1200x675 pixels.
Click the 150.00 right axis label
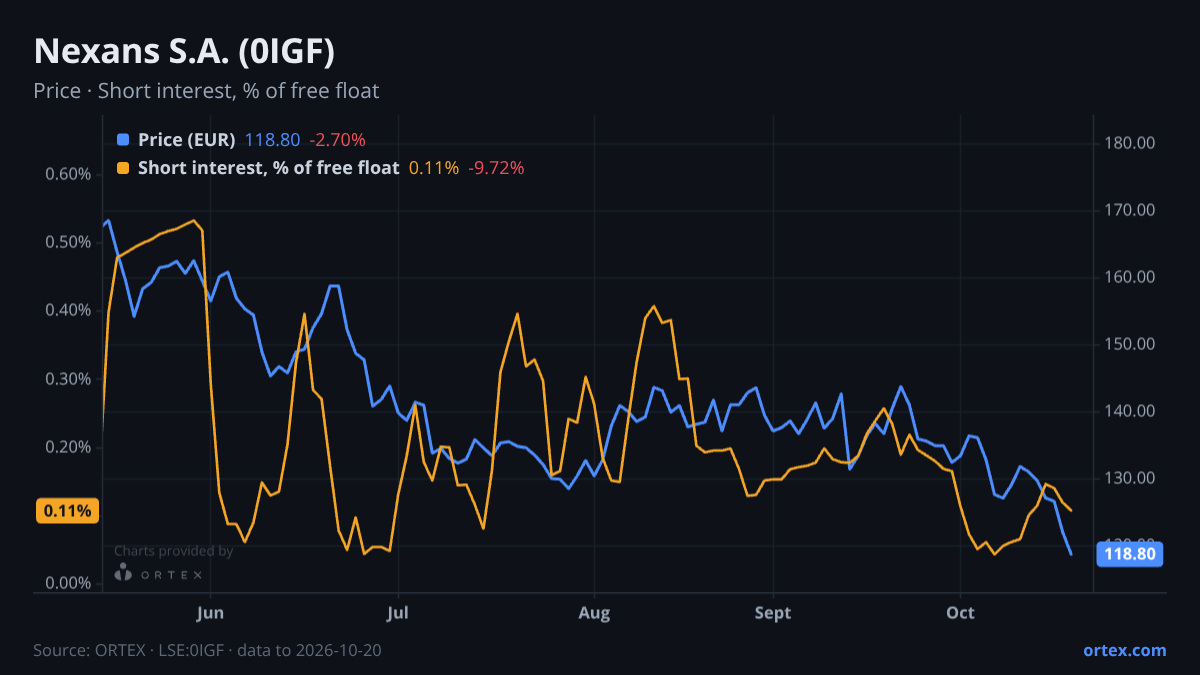(x=1130, y=344)
